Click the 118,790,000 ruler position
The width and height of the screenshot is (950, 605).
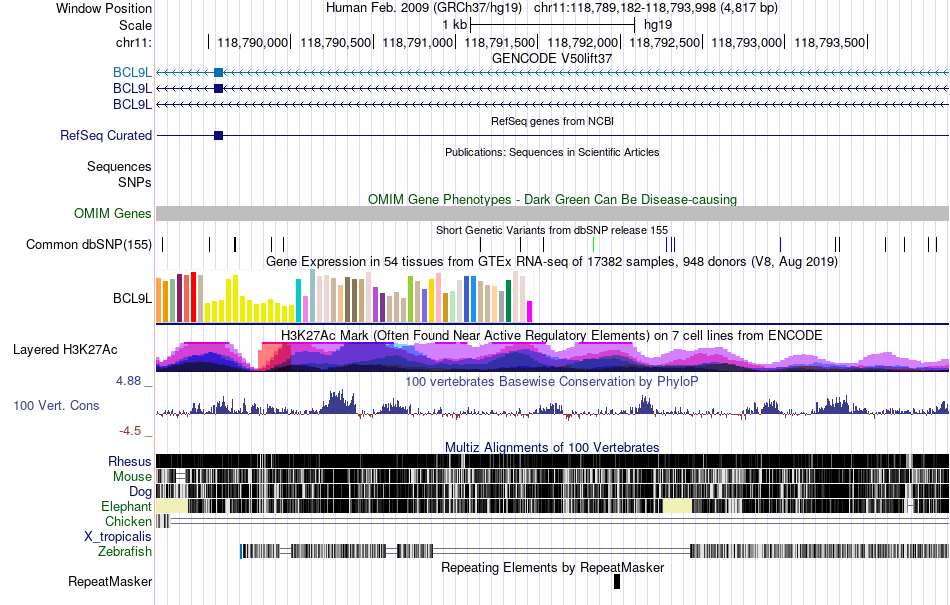point(253,42)
